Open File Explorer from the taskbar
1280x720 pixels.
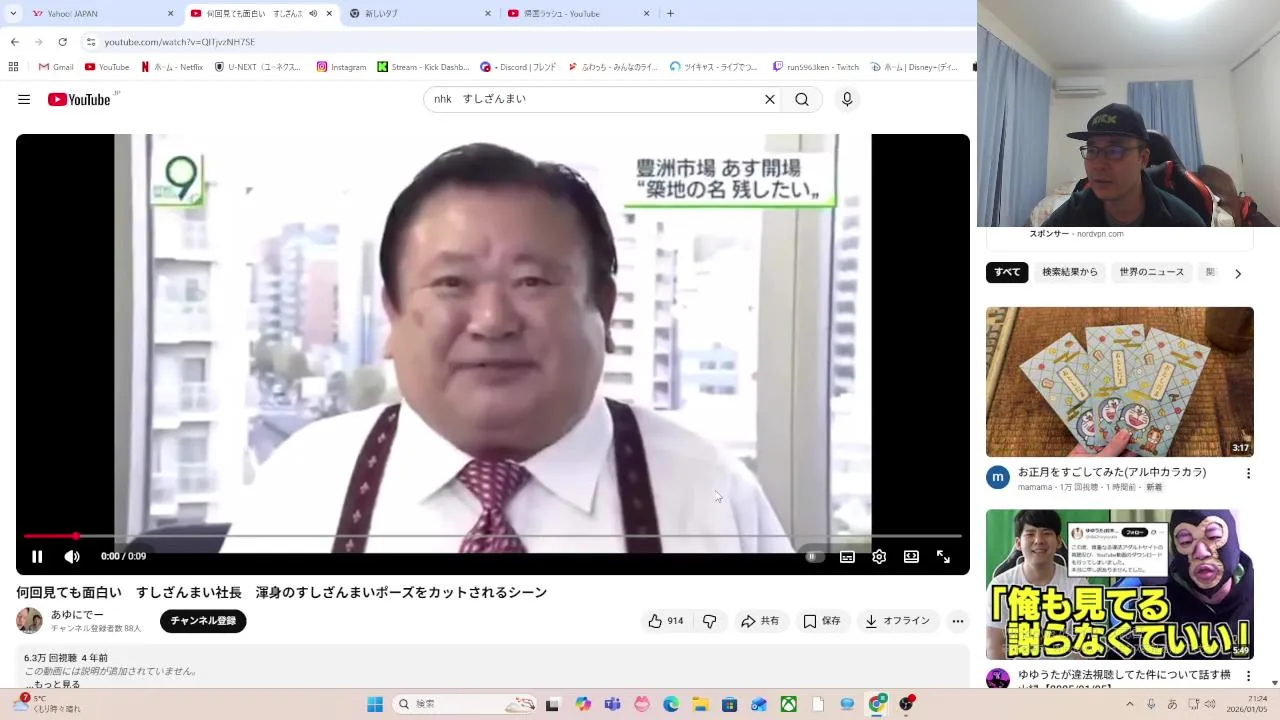click(x=700, y=704)
